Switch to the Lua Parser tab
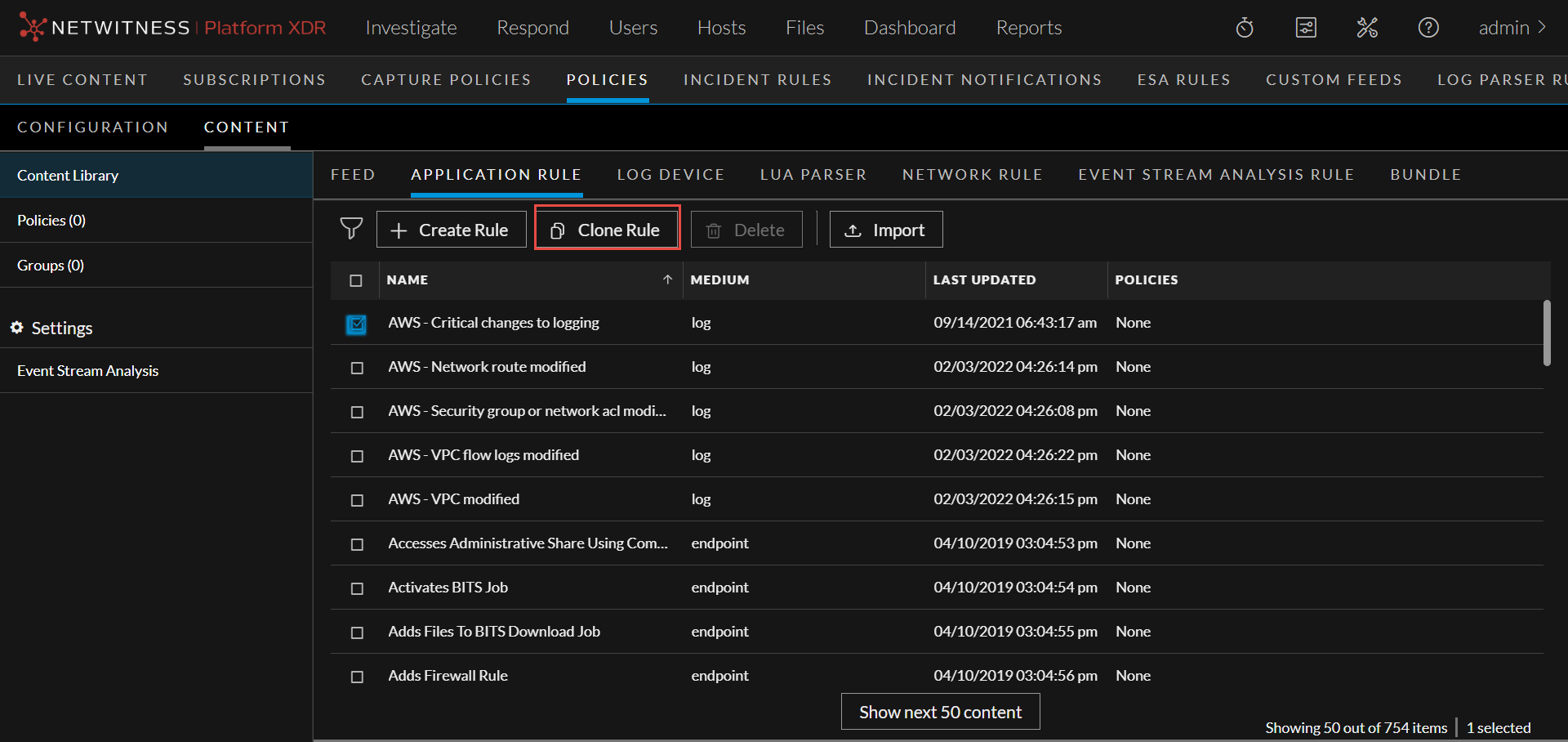The height and width of the screenshot is (742, 1568). [813, 175]
